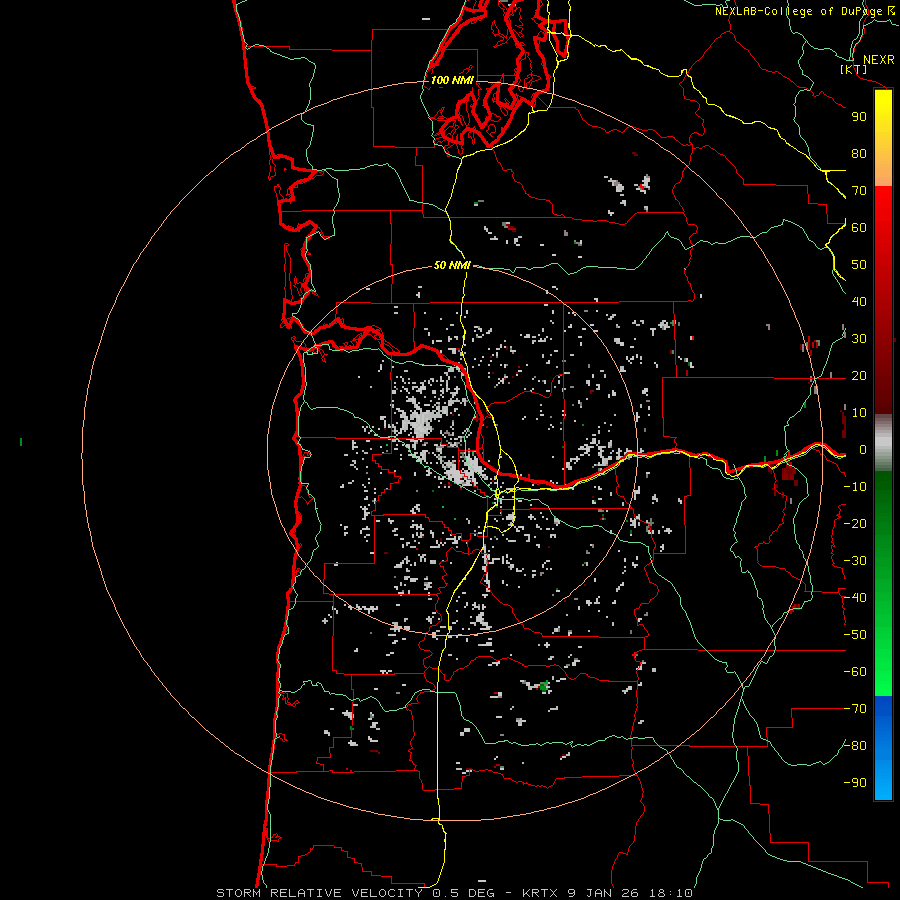Click the NEXR label near the color scale

879,60
